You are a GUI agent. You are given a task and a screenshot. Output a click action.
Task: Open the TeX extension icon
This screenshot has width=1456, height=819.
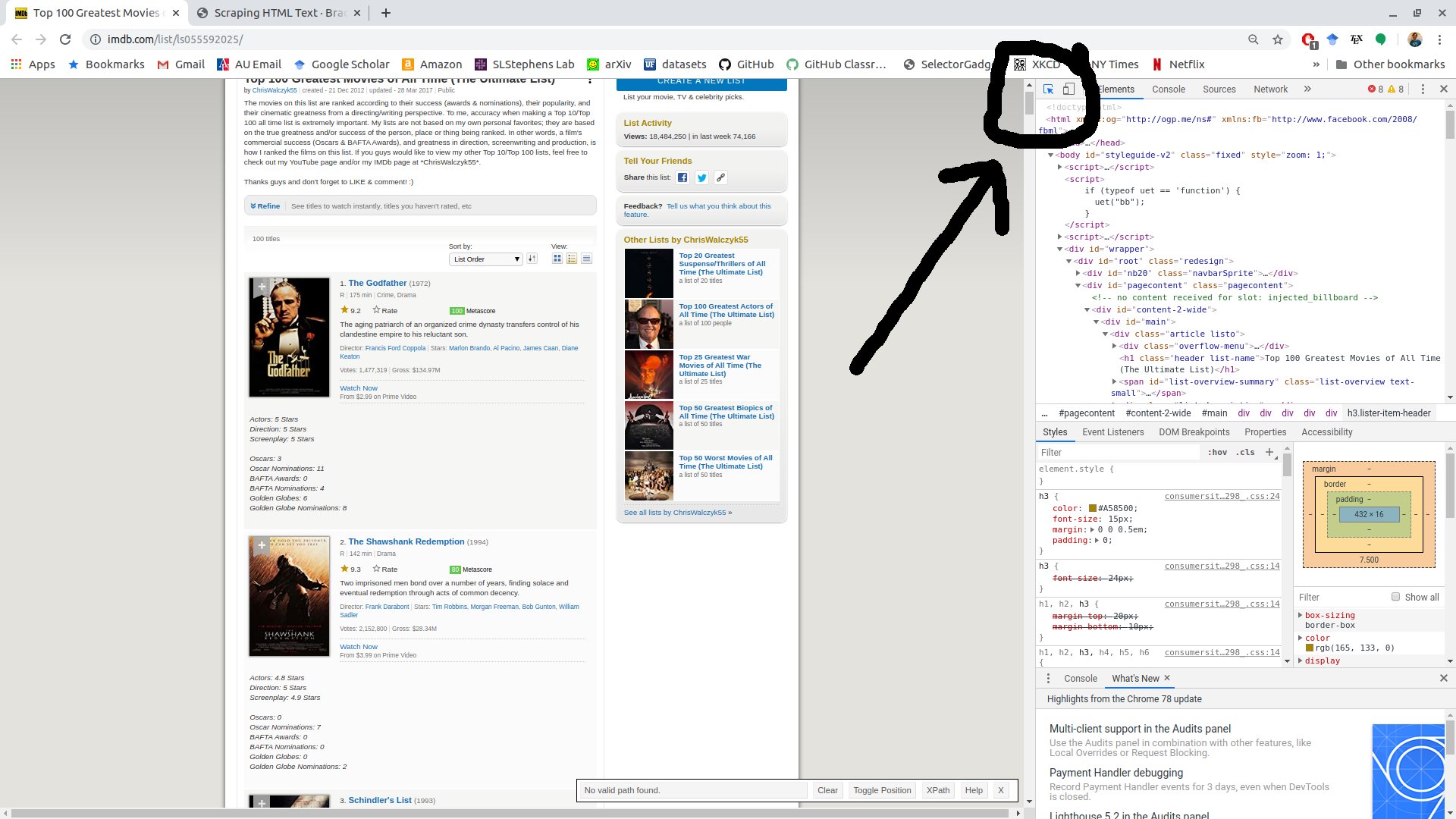1357,39
